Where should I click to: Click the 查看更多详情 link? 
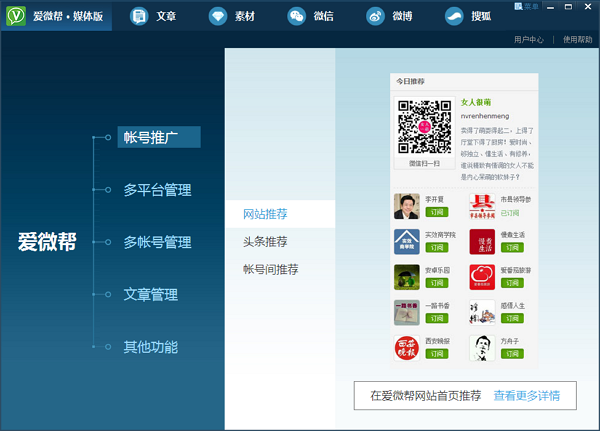click(x=527, y=395)
